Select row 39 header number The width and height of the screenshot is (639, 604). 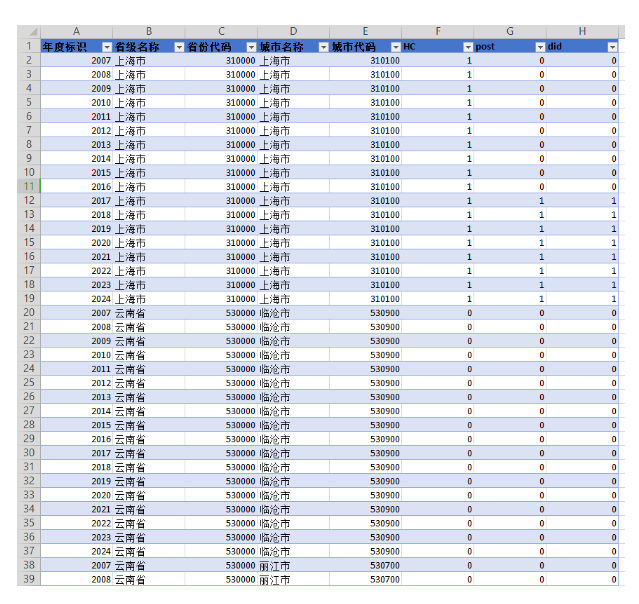point(29,579)
